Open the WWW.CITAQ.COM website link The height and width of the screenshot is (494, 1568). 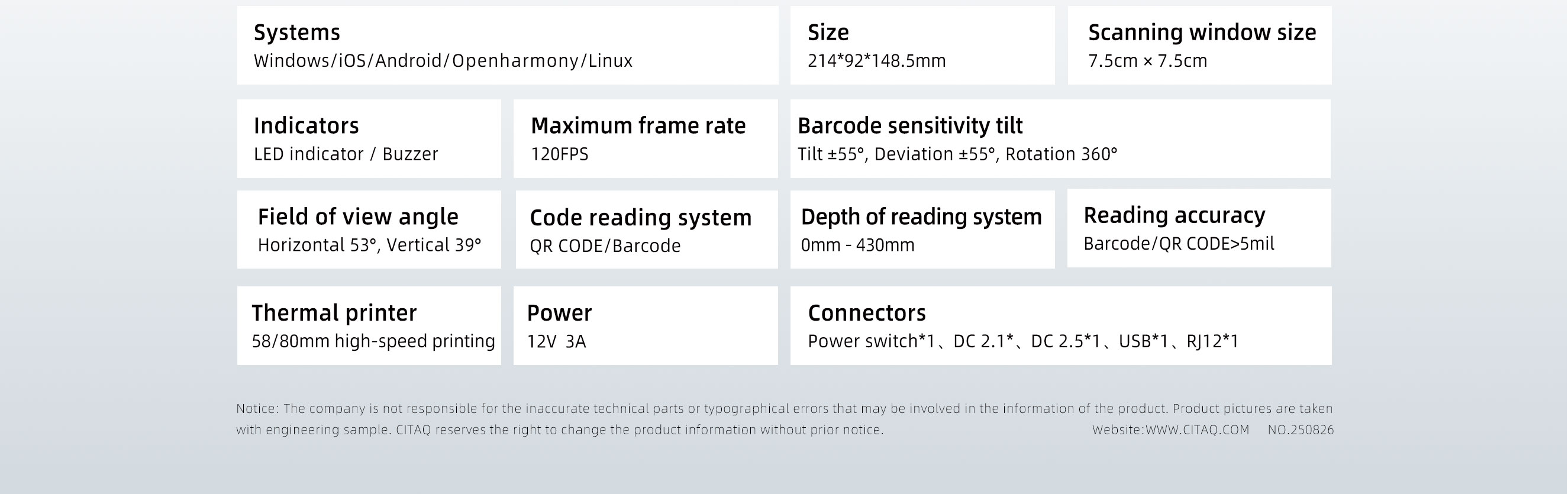[1196, 430]
